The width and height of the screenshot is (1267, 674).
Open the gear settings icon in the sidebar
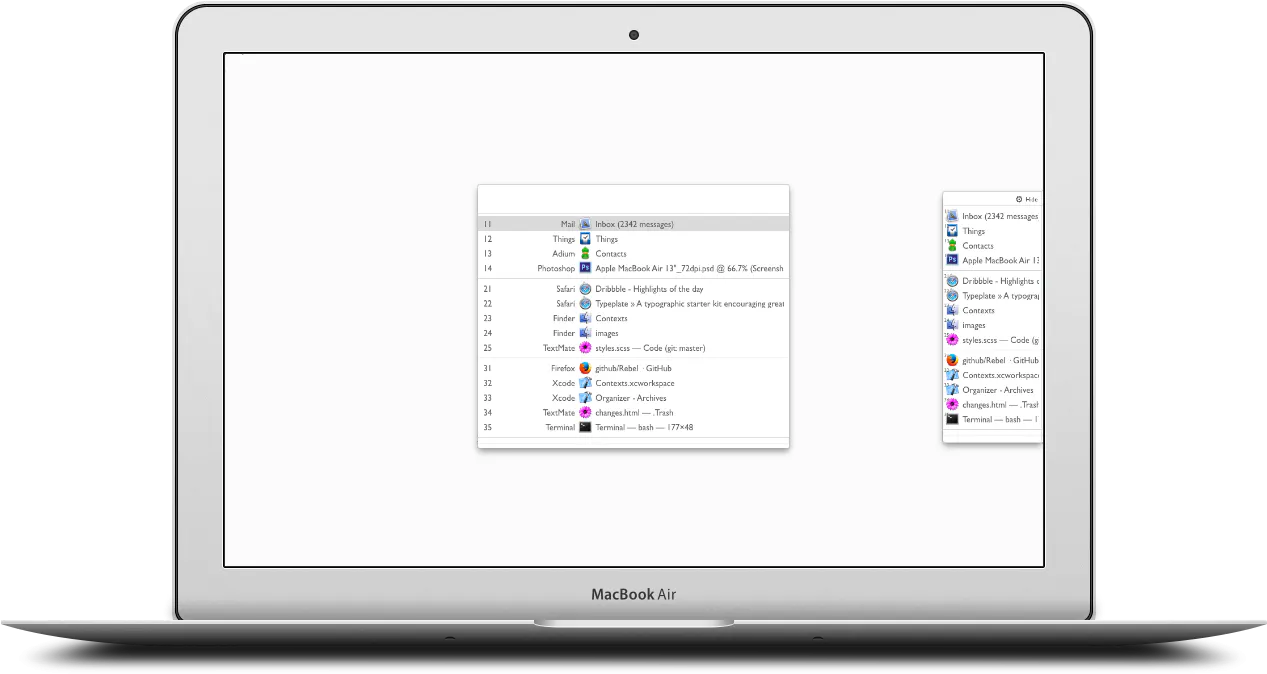click(x=1019, y=199)
